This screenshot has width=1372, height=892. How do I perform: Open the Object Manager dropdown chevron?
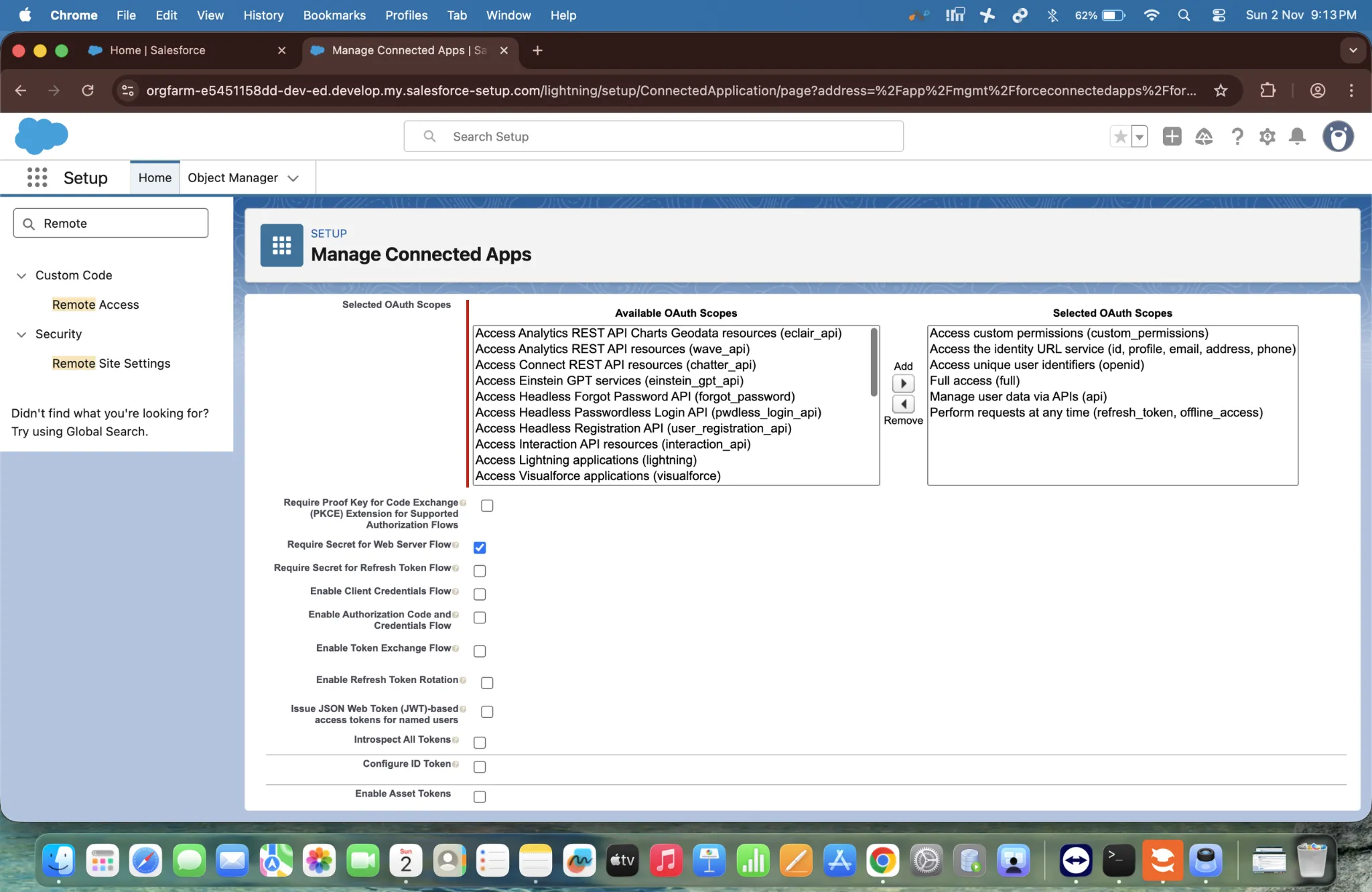pos(293,178)
